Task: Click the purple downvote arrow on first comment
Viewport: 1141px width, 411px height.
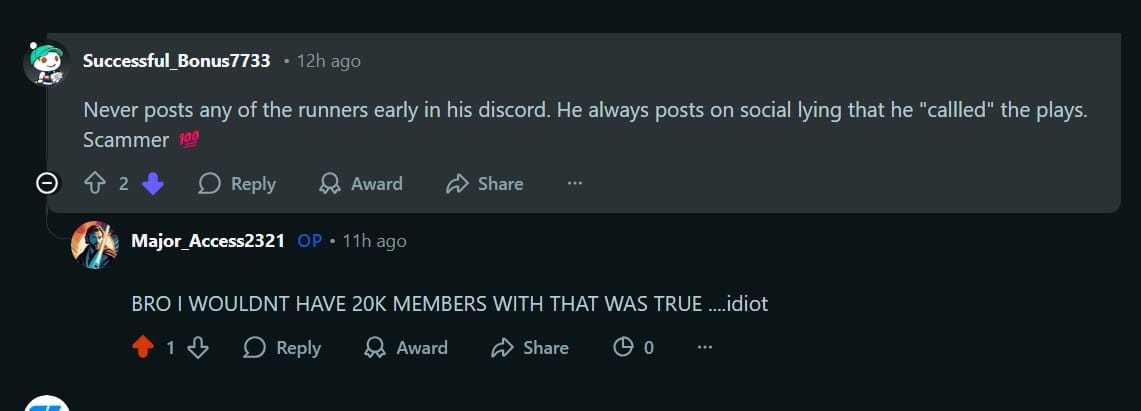Action: coord(153,184)
